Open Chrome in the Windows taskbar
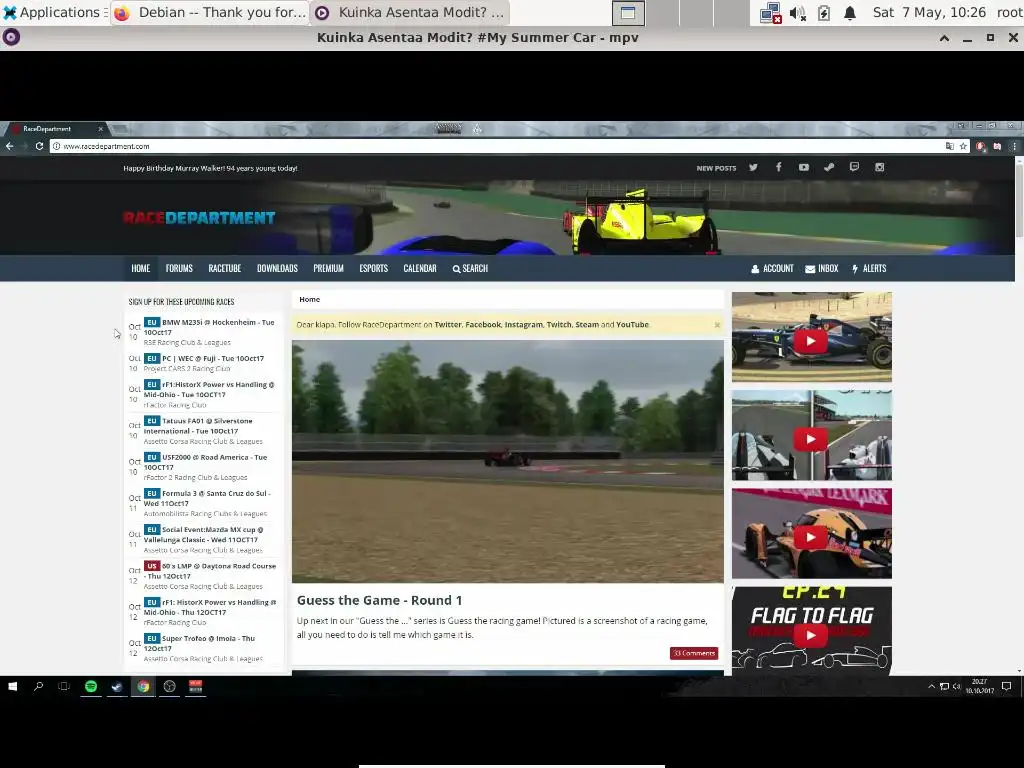1024x768 pixels. tap(143, 686)
